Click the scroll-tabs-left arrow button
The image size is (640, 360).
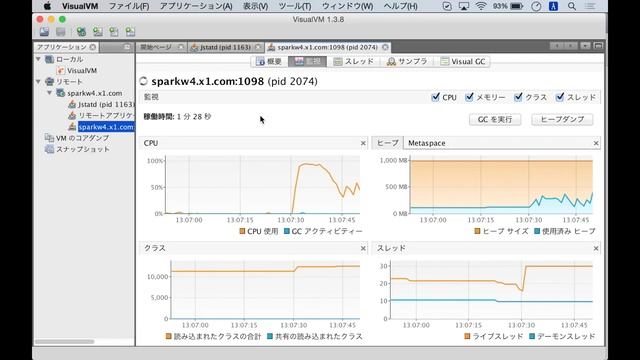tap(557, 46)
